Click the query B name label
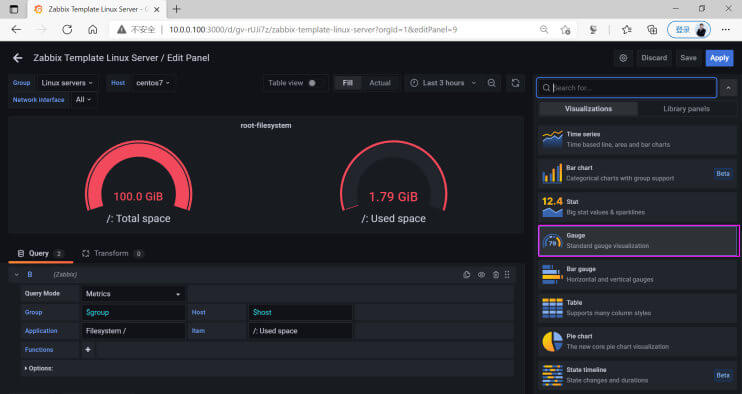 [30, 274]
